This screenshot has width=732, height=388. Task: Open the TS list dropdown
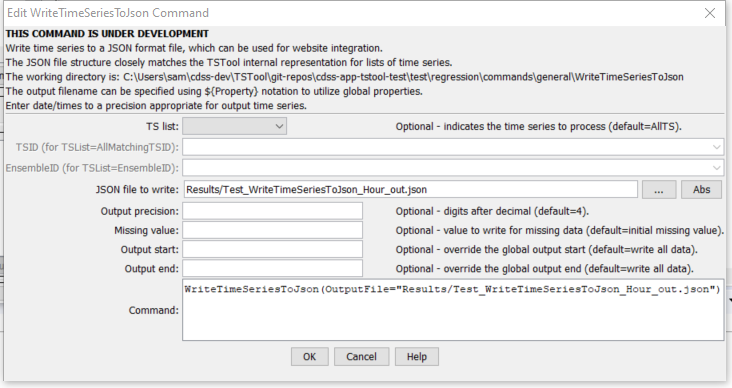pyautogui.click(x=234, y=127)
